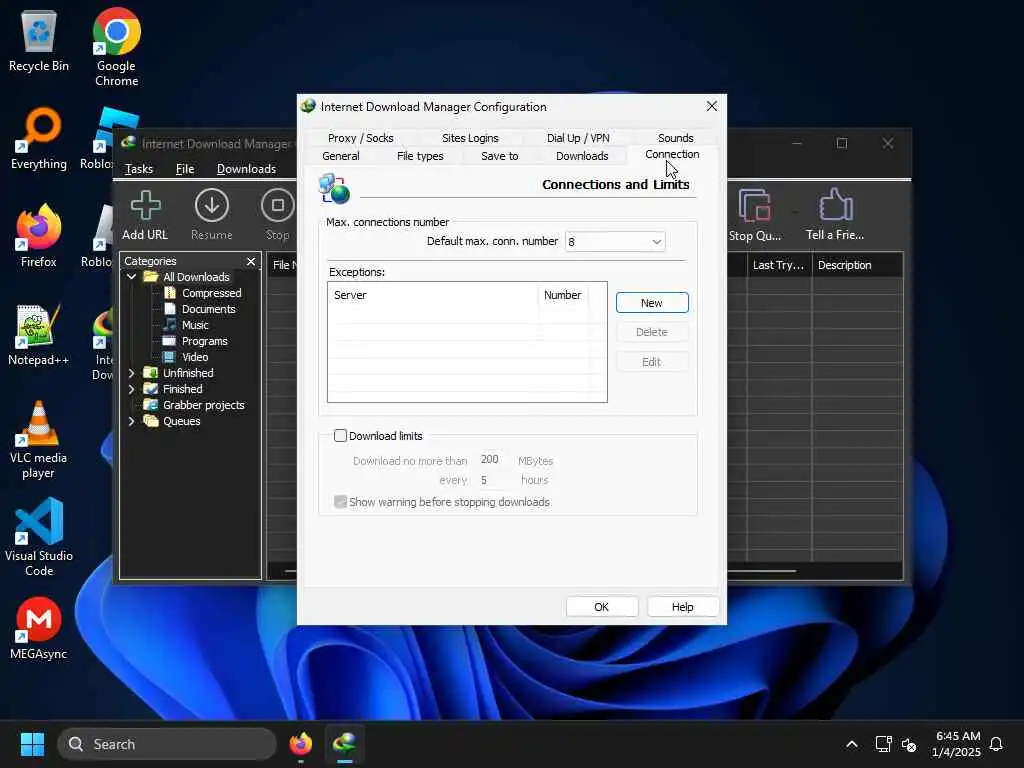
Task: Select the Connection tab
Action: click(x=672, y=154)
